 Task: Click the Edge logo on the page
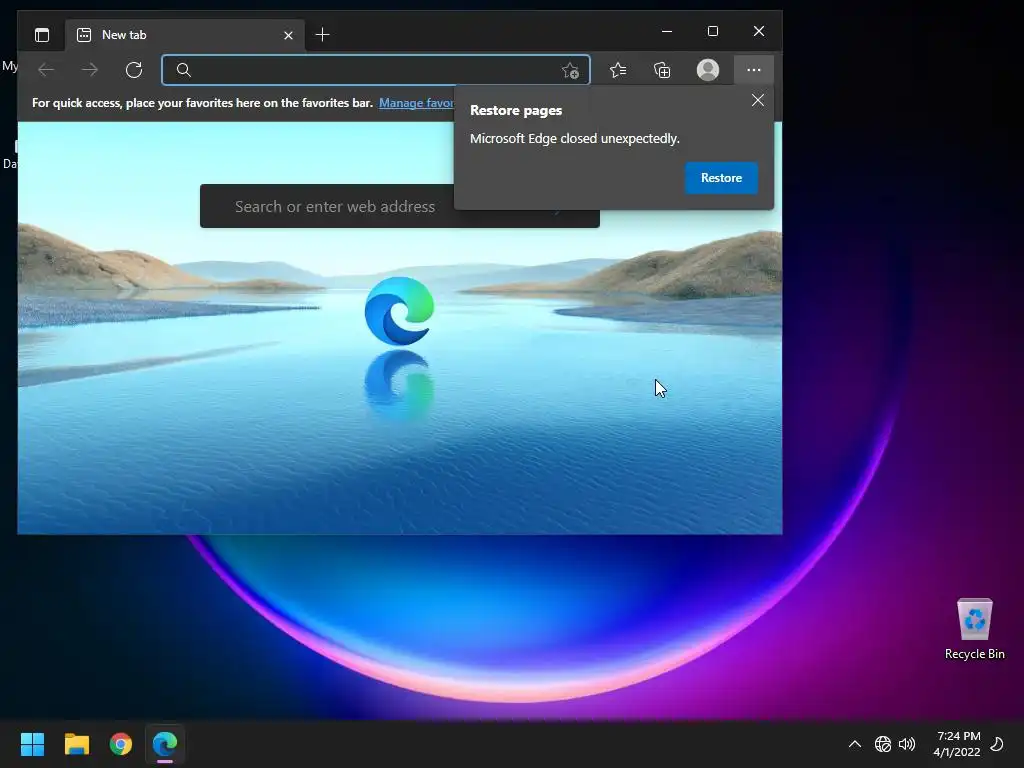pyautogui.click(x=399, y=311)
